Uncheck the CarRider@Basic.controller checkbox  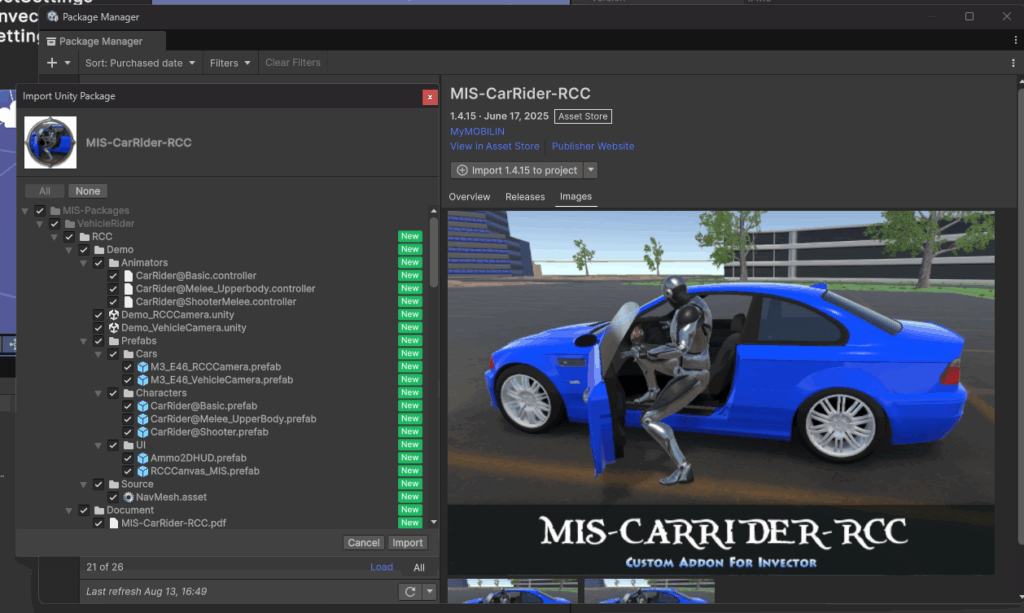[113, 276]
